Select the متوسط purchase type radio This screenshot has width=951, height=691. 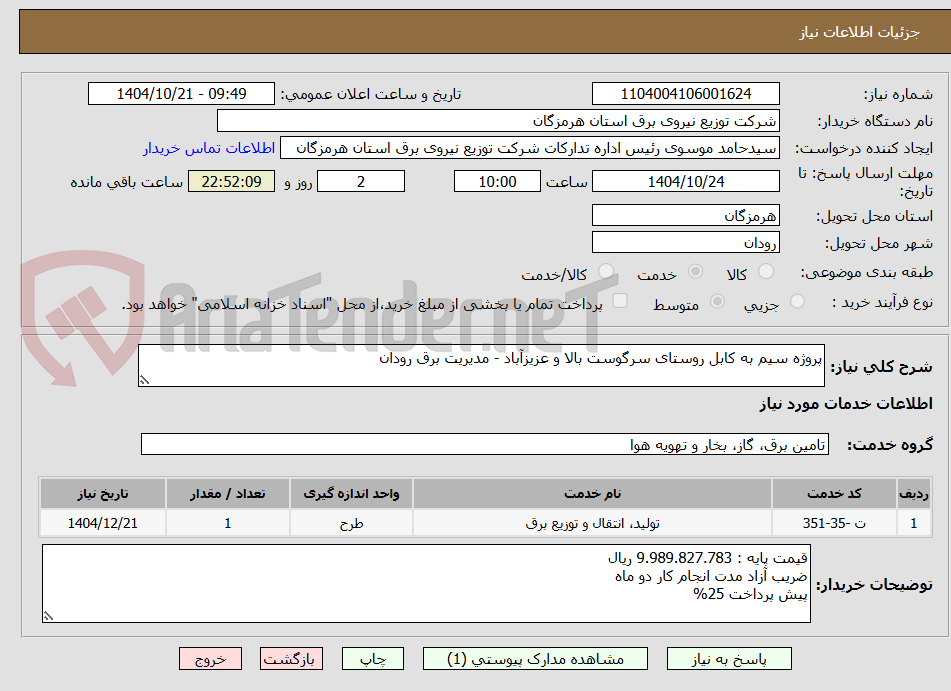point(717,301)
